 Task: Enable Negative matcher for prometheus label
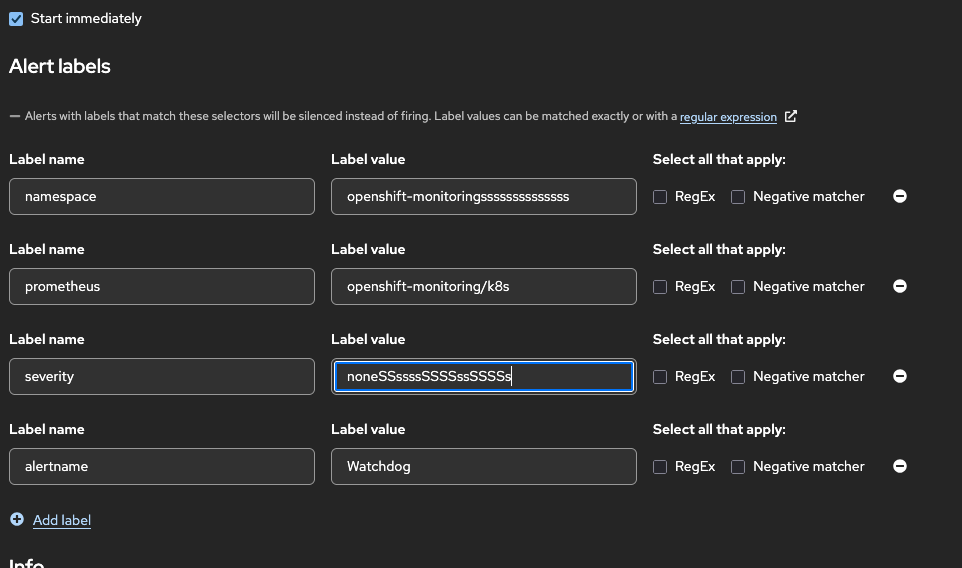pyautogui.click(x=738, y=287)
